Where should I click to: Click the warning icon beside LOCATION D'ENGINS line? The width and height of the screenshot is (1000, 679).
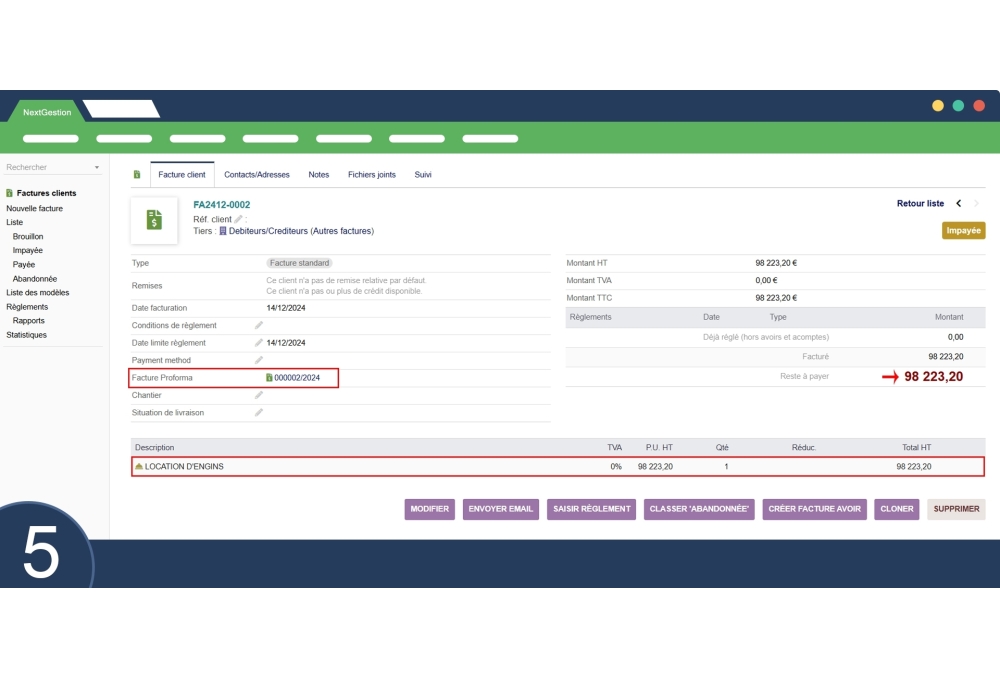point(140,466)
